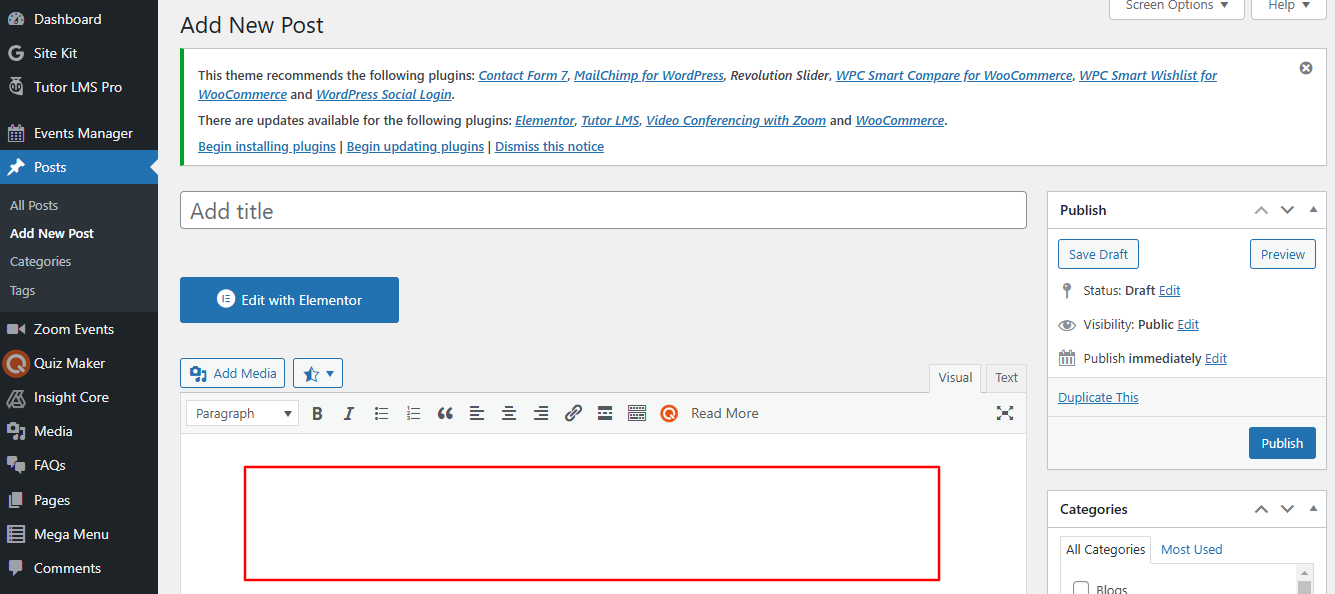Toggle bold formatting in editor toolbar
The image size is (1335, 594).
pos(317,413)
